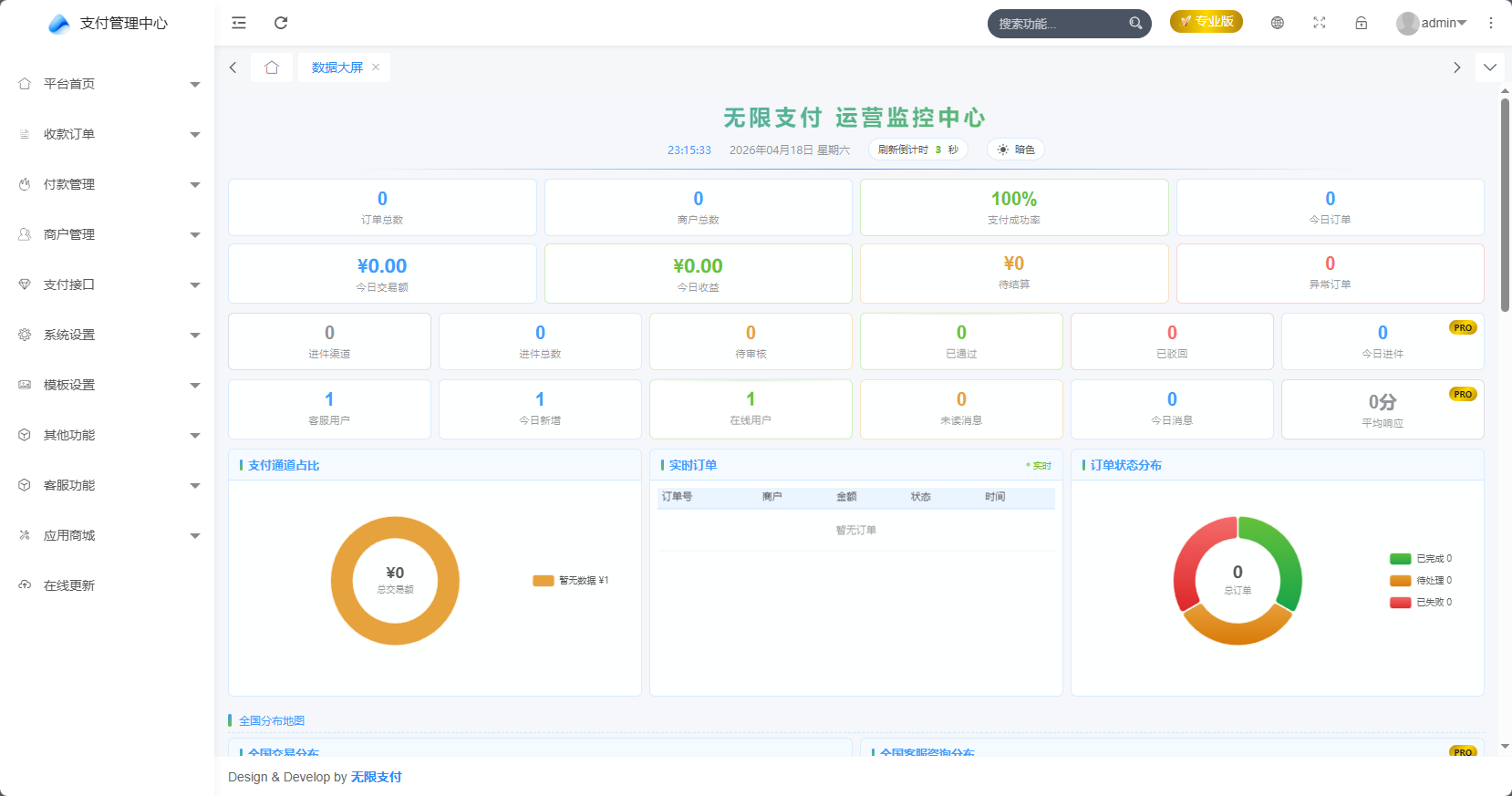This screenshot has width=1512, height=796.
Task: Click the 其他功能 sidebar icon
Action: point(25,435)
